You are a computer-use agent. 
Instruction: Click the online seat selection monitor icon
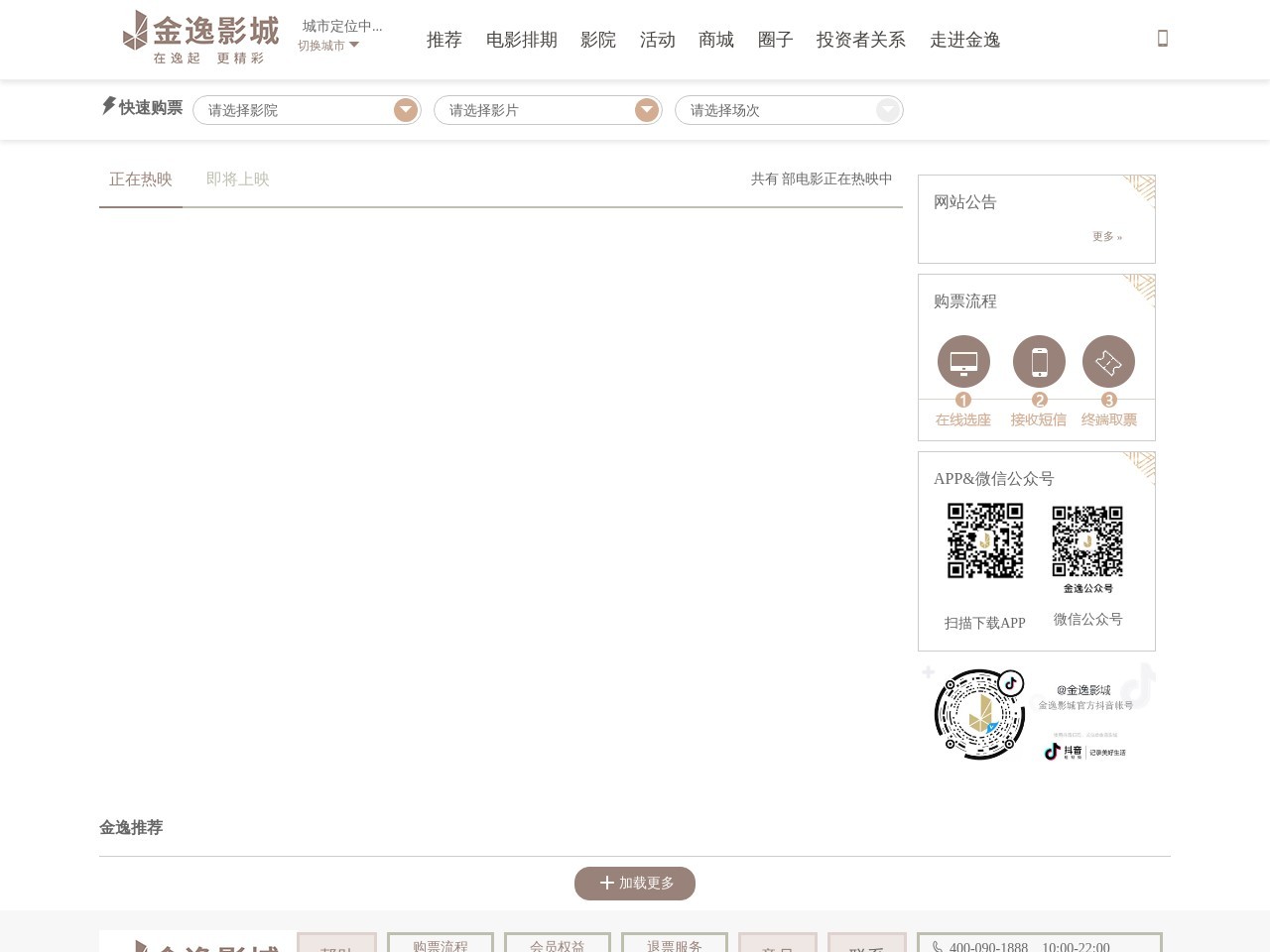tap(962, 361)
